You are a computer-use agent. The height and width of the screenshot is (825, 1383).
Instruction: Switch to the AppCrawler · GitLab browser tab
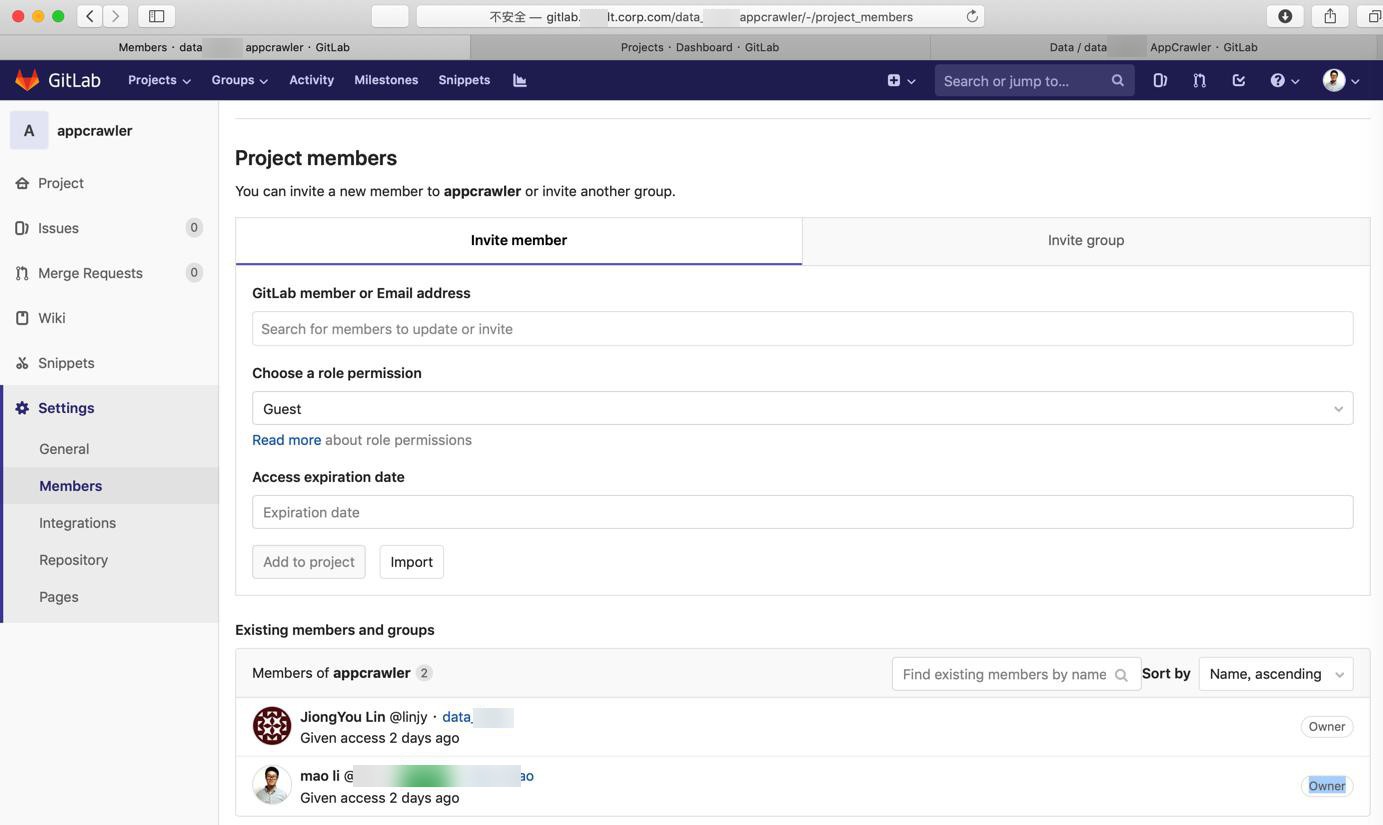[x=1154, y=47]
